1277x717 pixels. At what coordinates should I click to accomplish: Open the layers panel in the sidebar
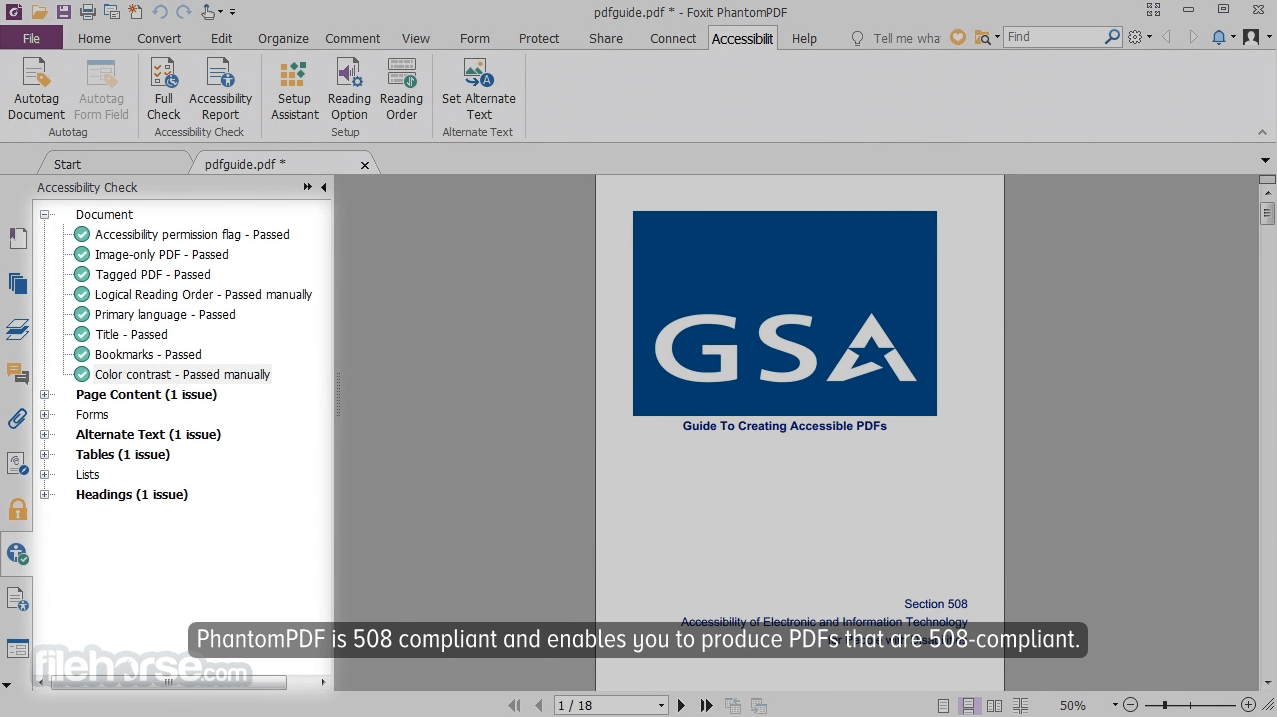(x=17, y=329)
